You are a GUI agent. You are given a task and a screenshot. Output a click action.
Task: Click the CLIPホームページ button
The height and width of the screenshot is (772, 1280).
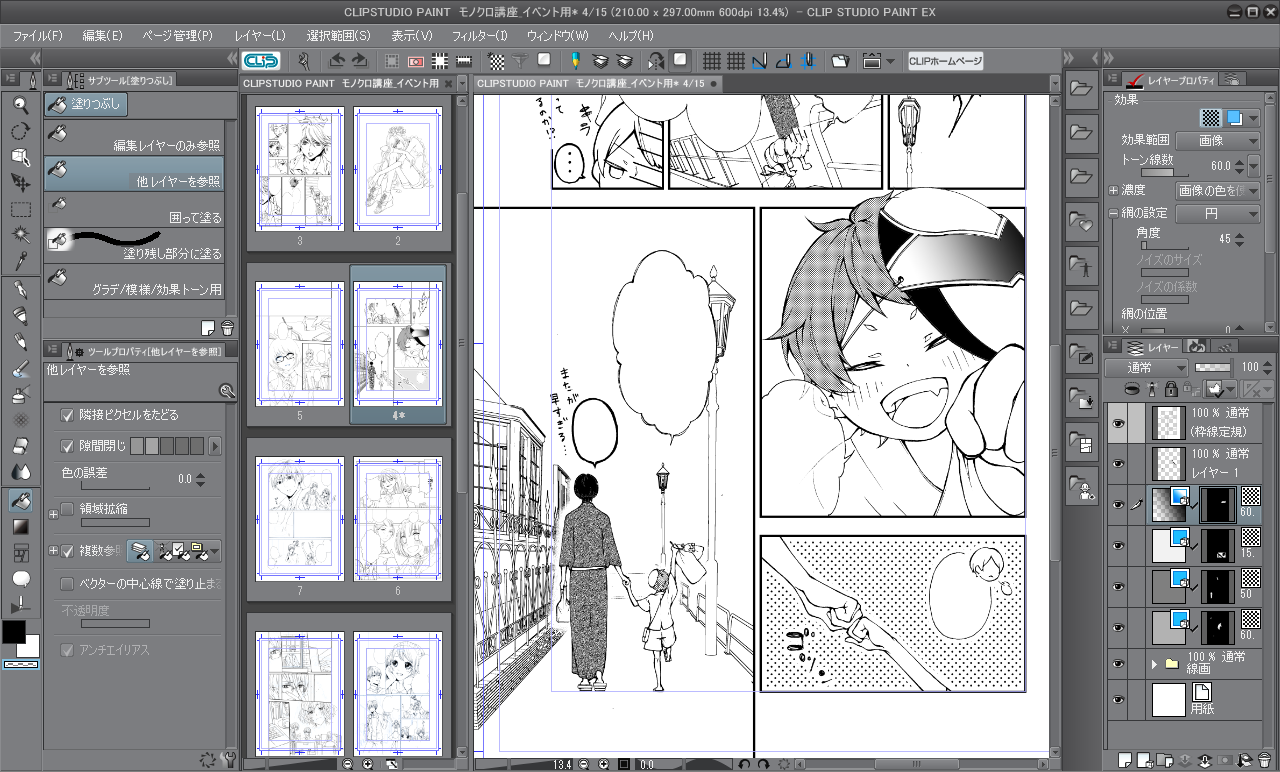pos(946,61)
